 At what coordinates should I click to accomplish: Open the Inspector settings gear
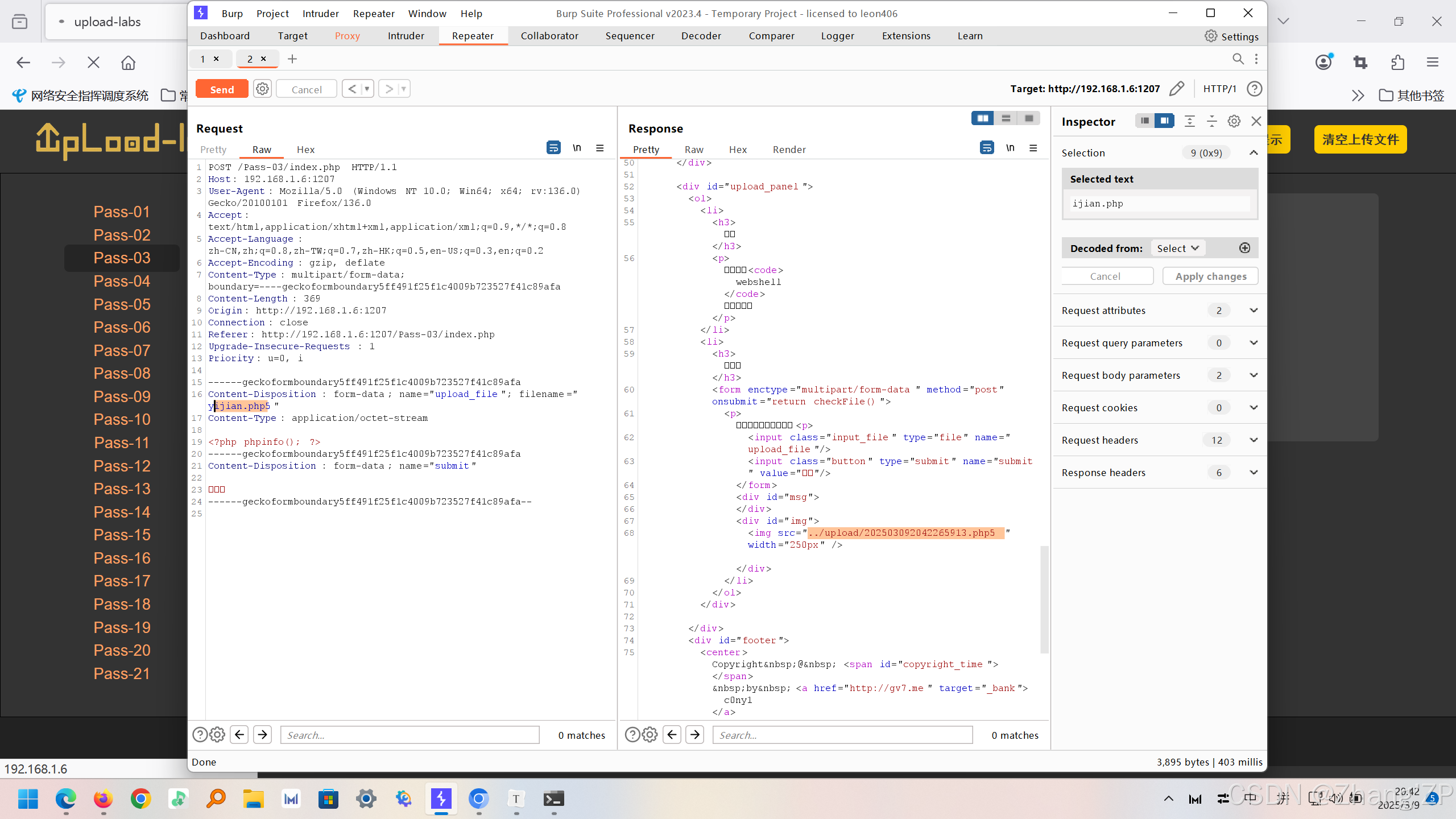pyautogui.click(x=1234, y=121)
